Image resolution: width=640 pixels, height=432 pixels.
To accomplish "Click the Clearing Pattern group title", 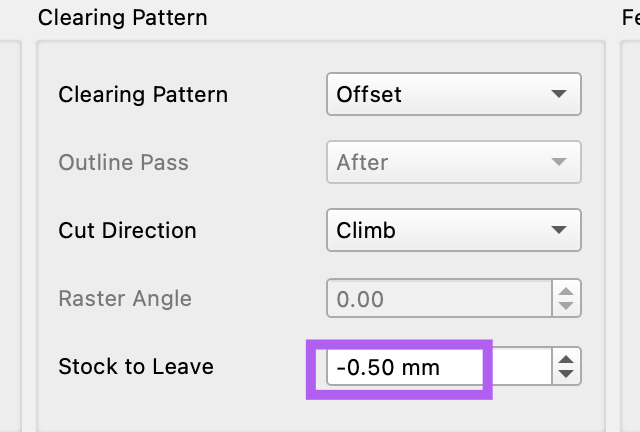I will click(122, 17).
